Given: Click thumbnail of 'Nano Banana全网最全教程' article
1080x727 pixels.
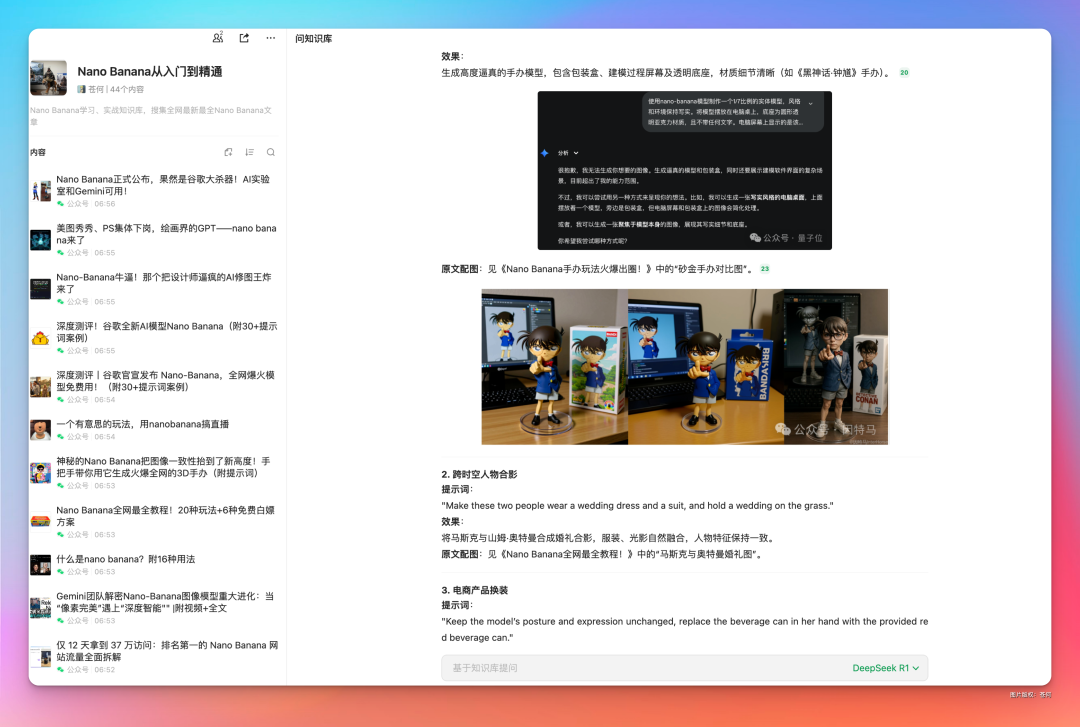Looking at the screenshot, I should tap(41, 522).
